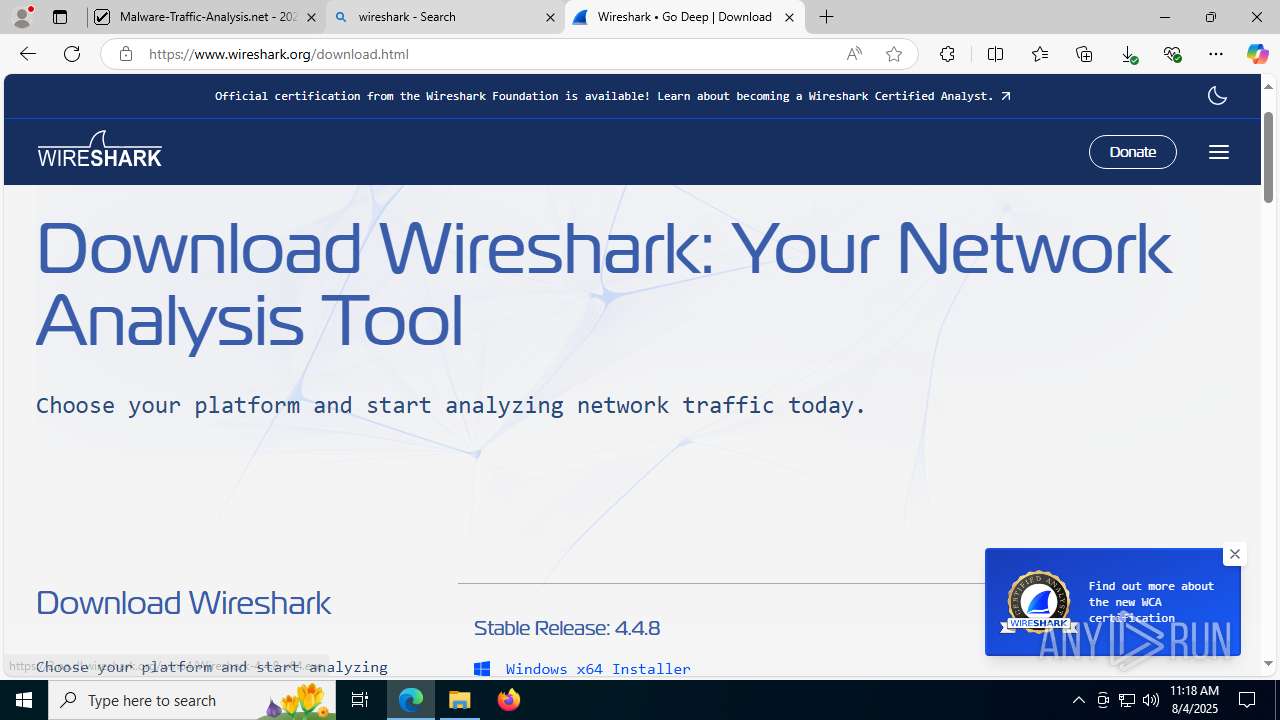
Task: Close the Wireshark Download tab
Action: [789, 17]
